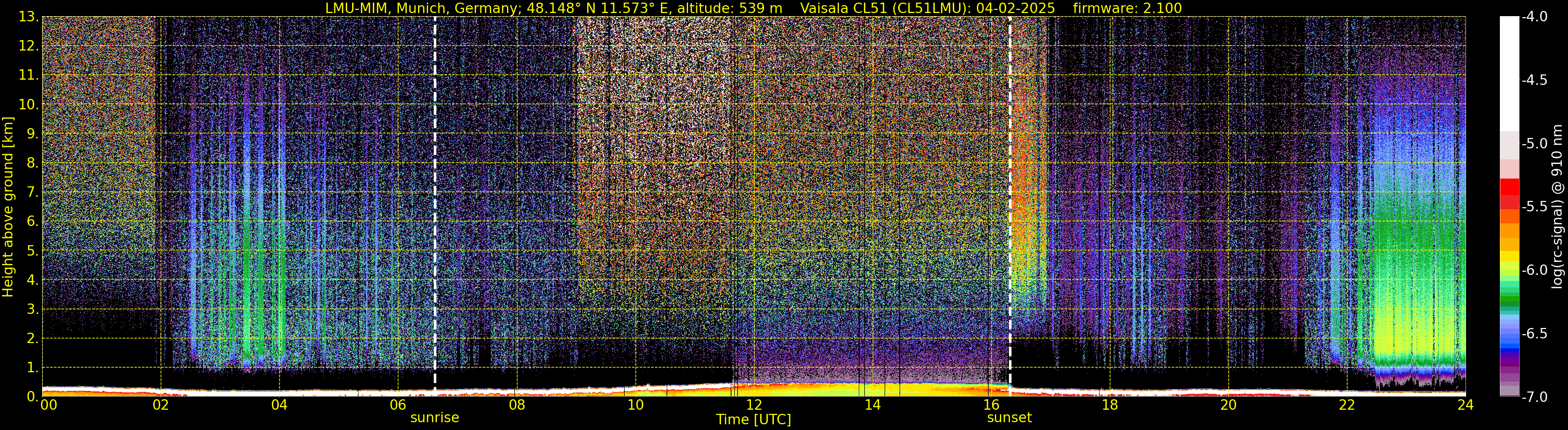Click the -5.0 colorbar tick label
This screenshot has height=430, width=1568.
point(1535,144)
